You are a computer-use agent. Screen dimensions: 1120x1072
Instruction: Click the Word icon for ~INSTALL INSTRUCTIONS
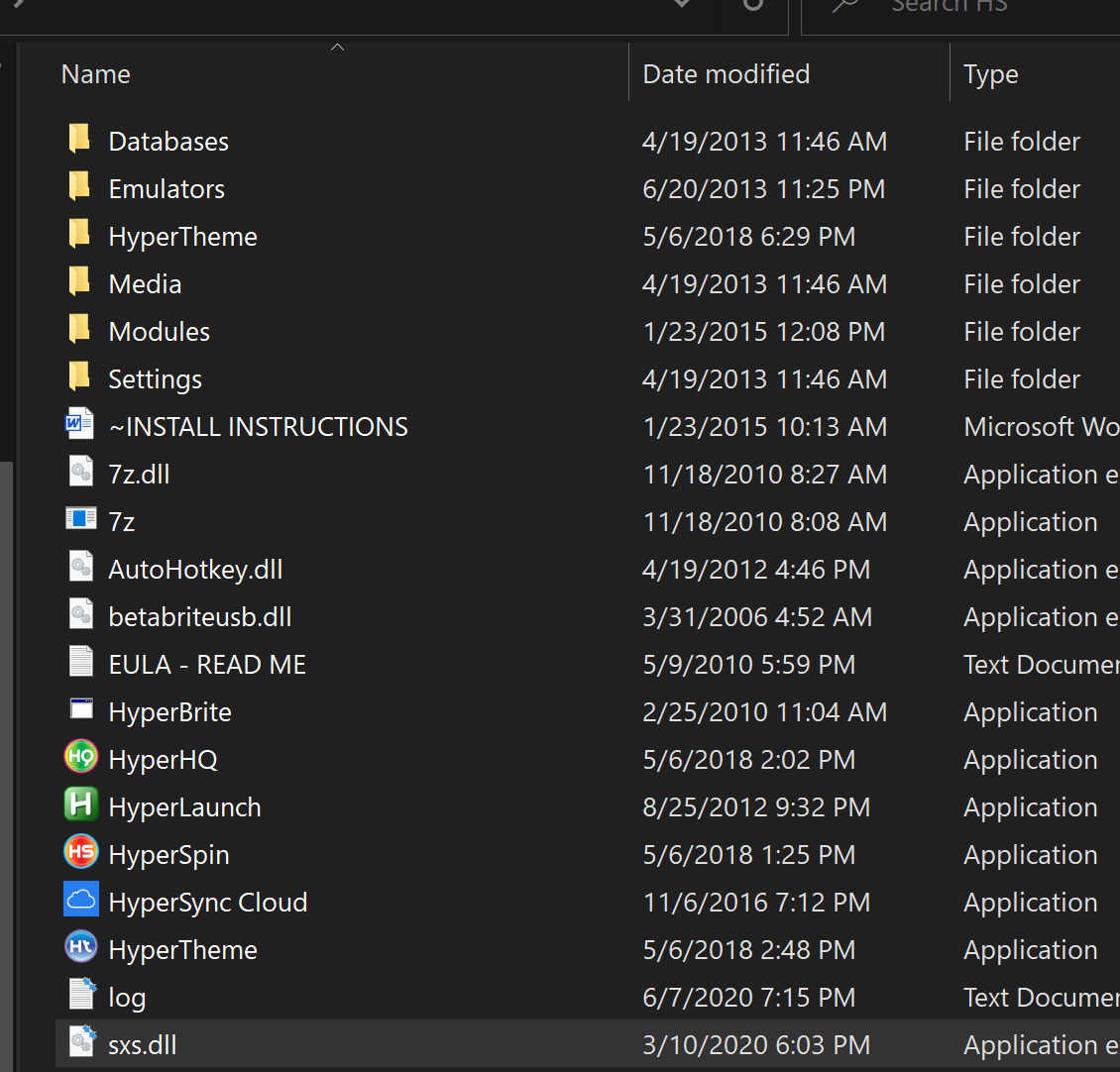pos(79,423)
